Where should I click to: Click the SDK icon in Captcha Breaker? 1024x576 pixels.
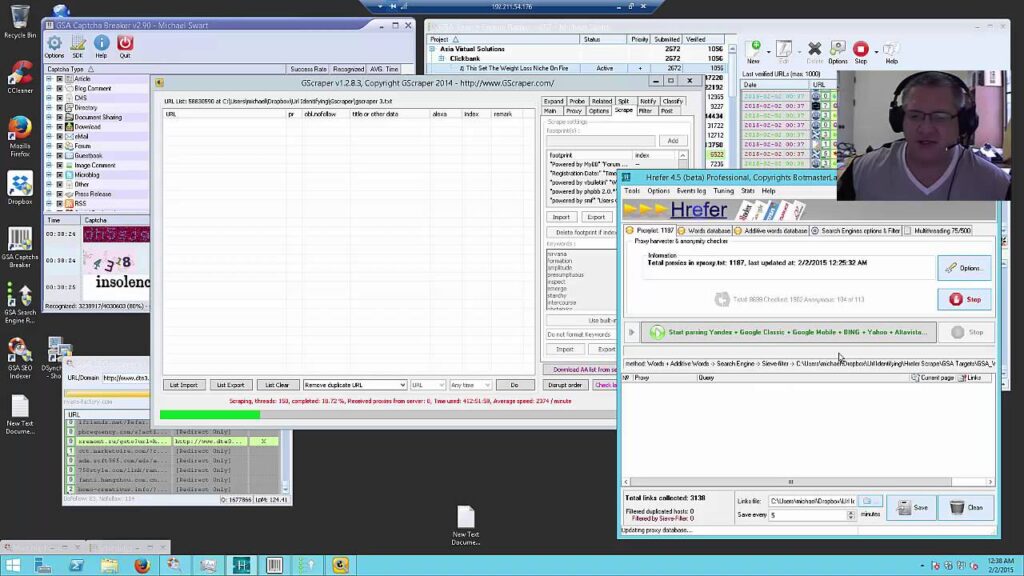(78, 47)
